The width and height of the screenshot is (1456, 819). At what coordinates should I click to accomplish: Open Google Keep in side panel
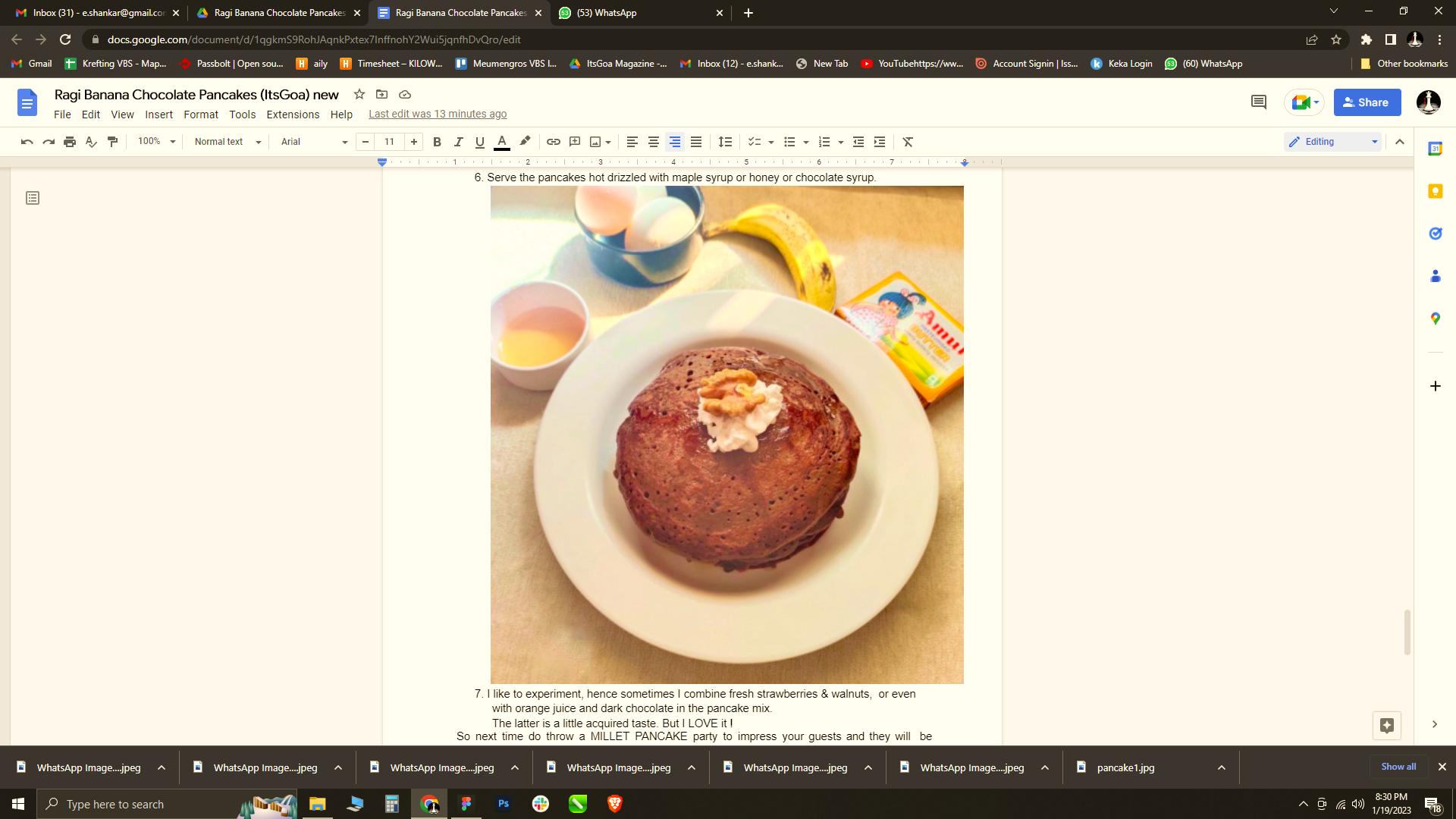tap(1435, 191)
